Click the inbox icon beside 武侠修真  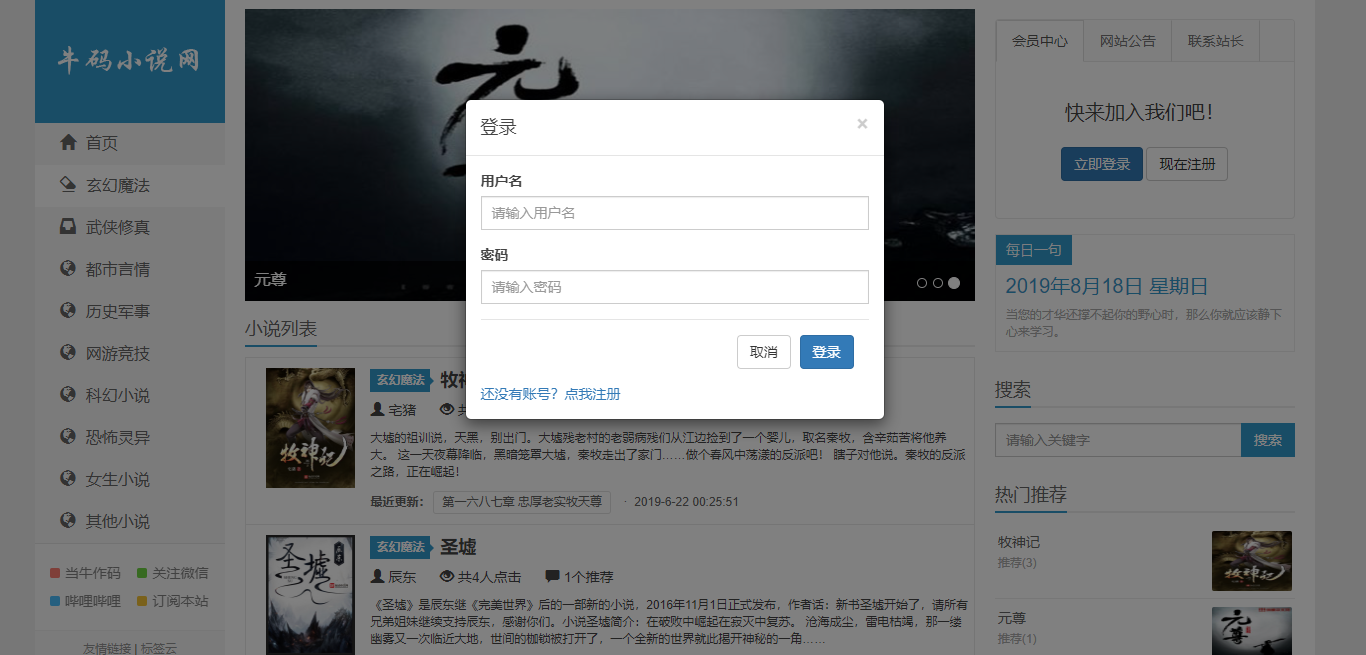coord(68,227)
